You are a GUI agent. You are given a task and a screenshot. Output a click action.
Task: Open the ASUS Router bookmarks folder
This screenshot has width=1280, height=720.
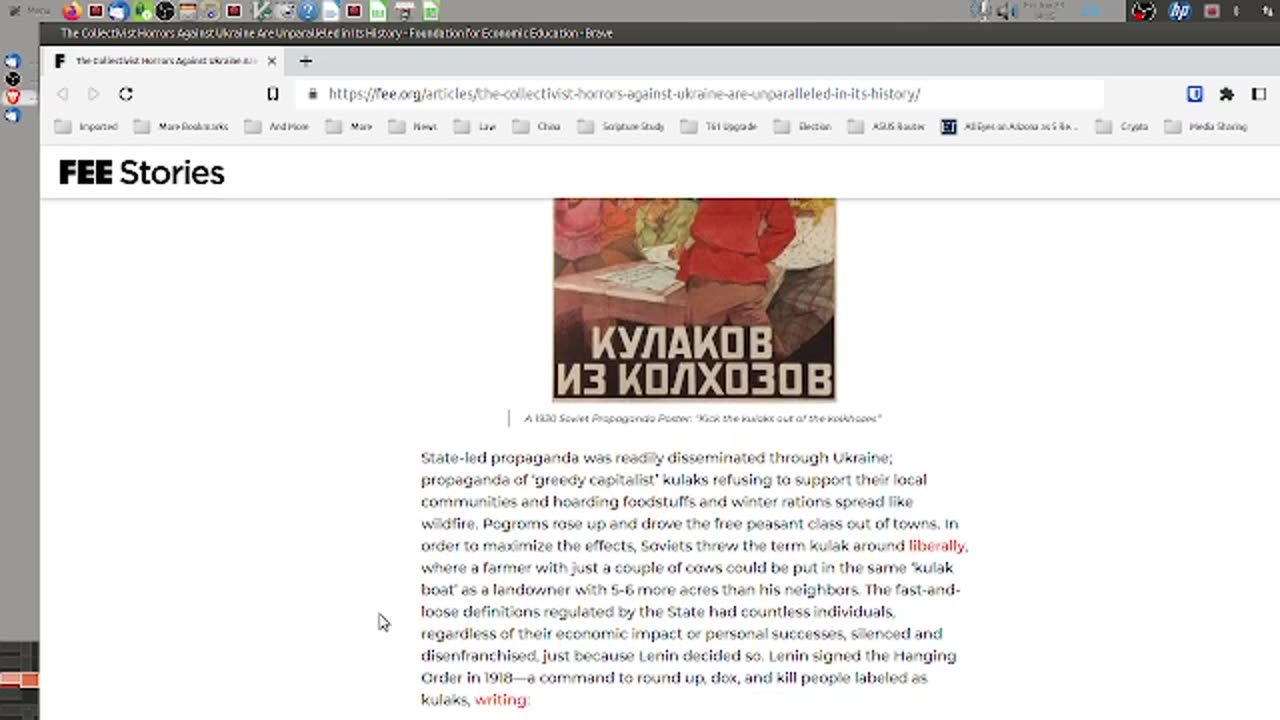tap(887, 127)
